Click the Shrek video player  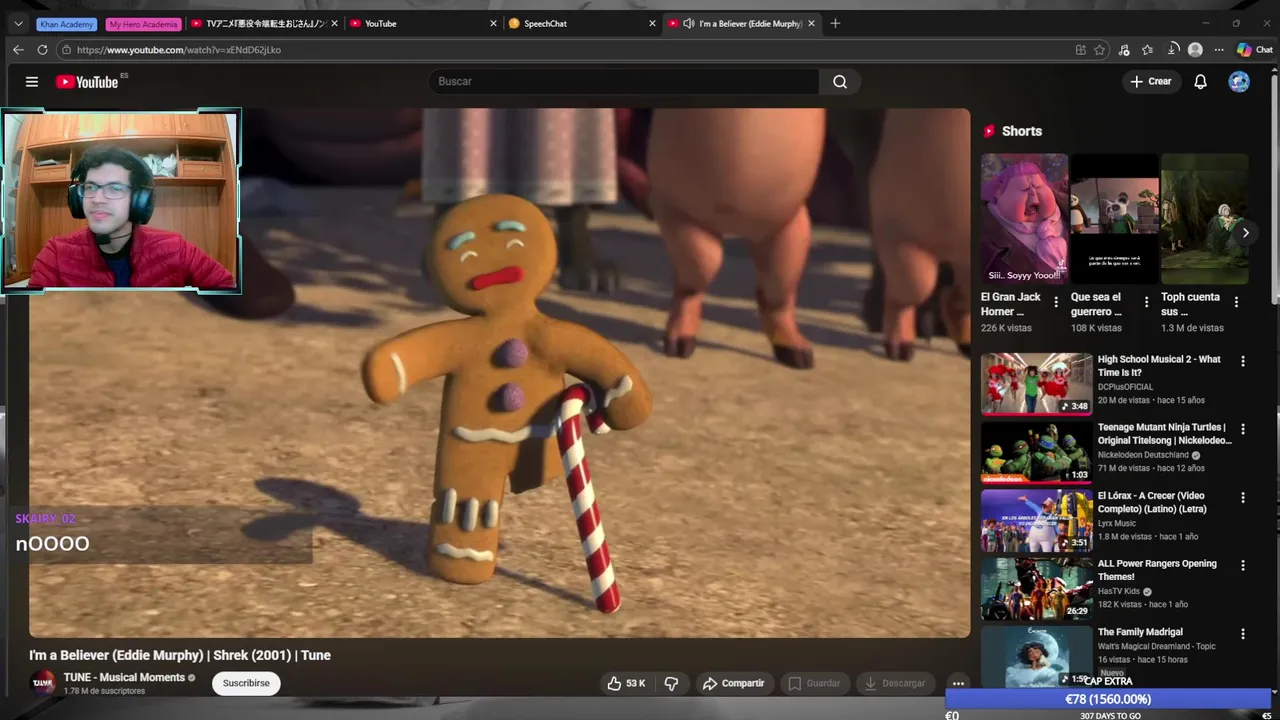click(x=500, y=373)
